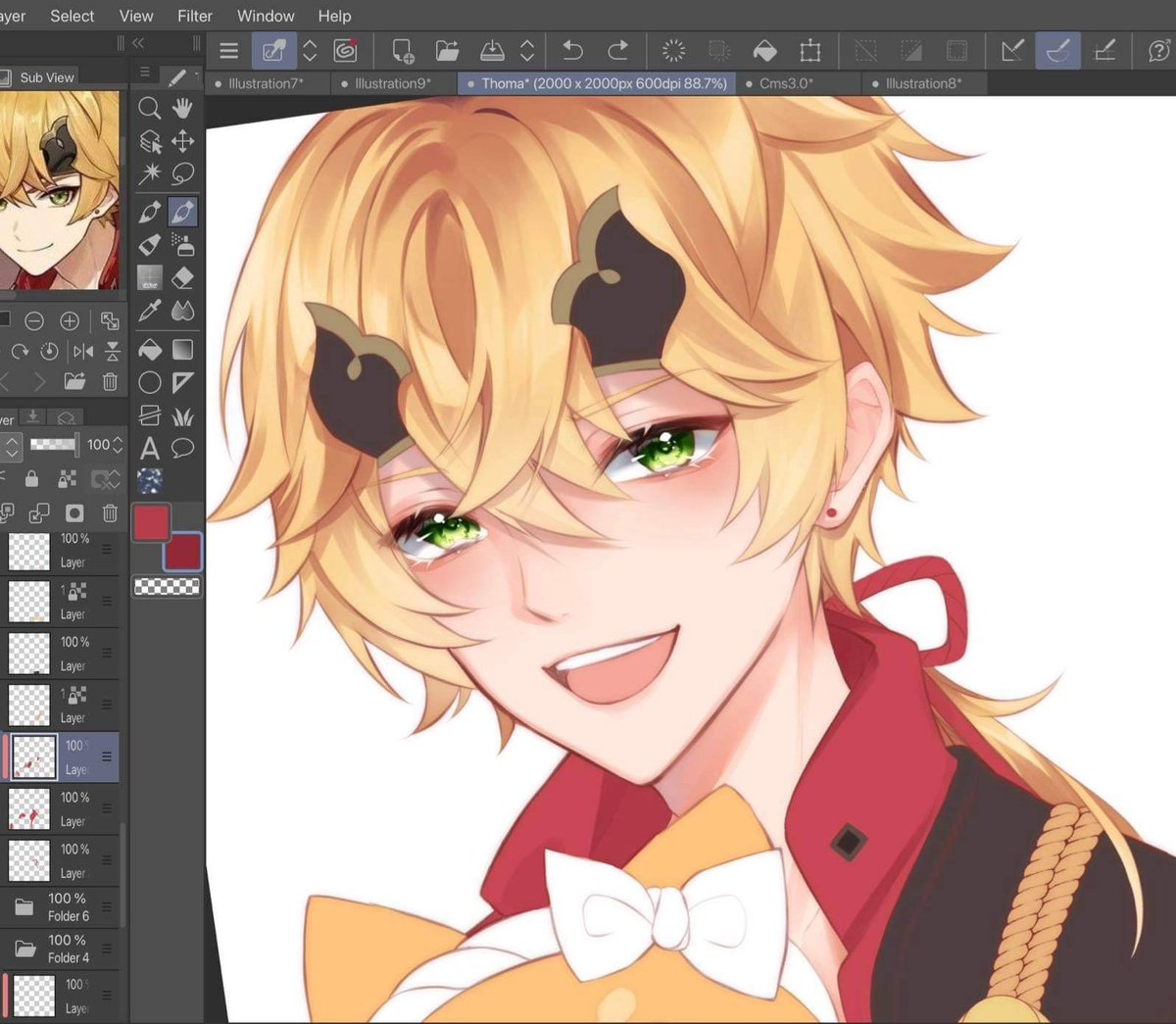Select the Balloon tool
Image resolution: width=1176 pixels, height=1024 pixels.
(x=182, y=449)
